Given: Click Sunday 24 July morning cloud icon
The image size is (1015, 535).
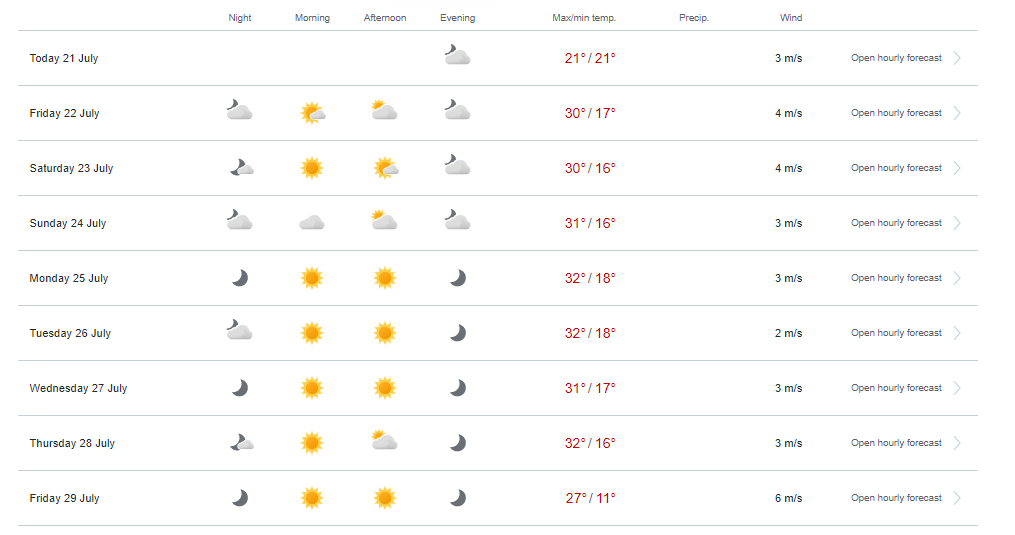Looking at the screenshot, I should pos(311,223).
